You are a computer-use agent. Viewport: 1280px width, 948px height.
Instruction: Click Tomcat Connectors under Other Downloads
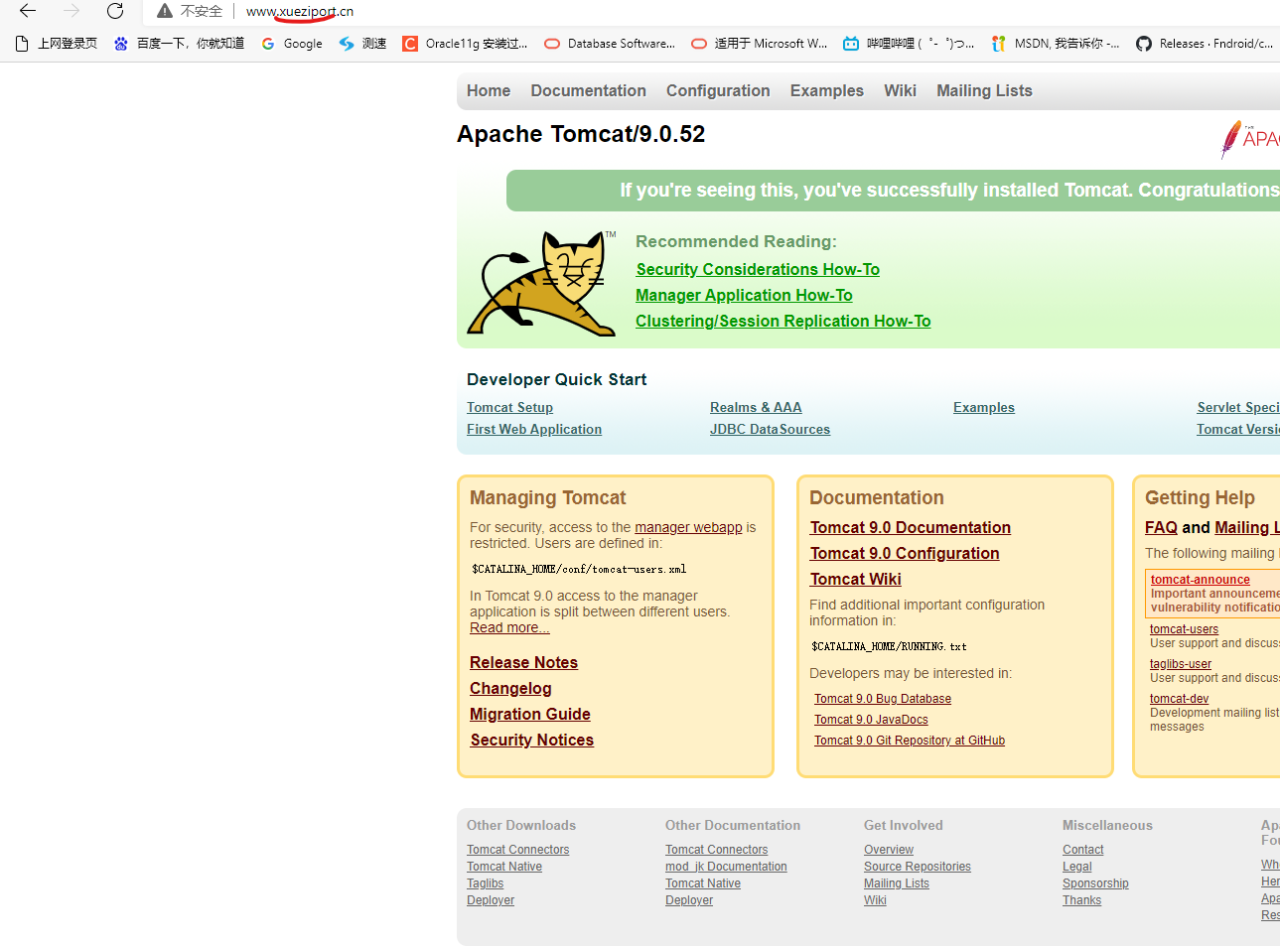[518, 850]
